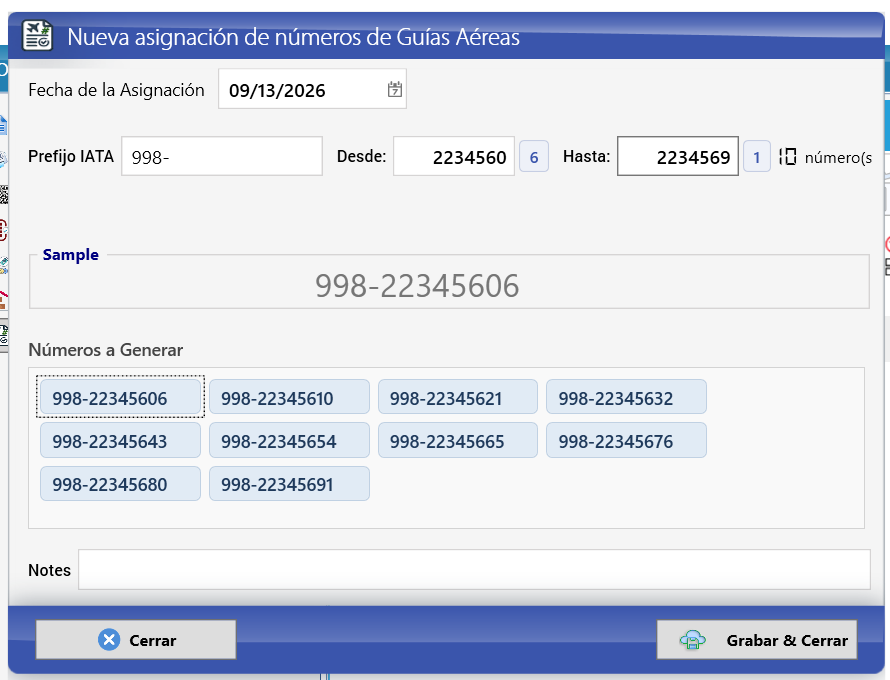This screenshot has width=890, height=680.
Task: Click the air waybill dialog title icon
Action: coord(37,36)
